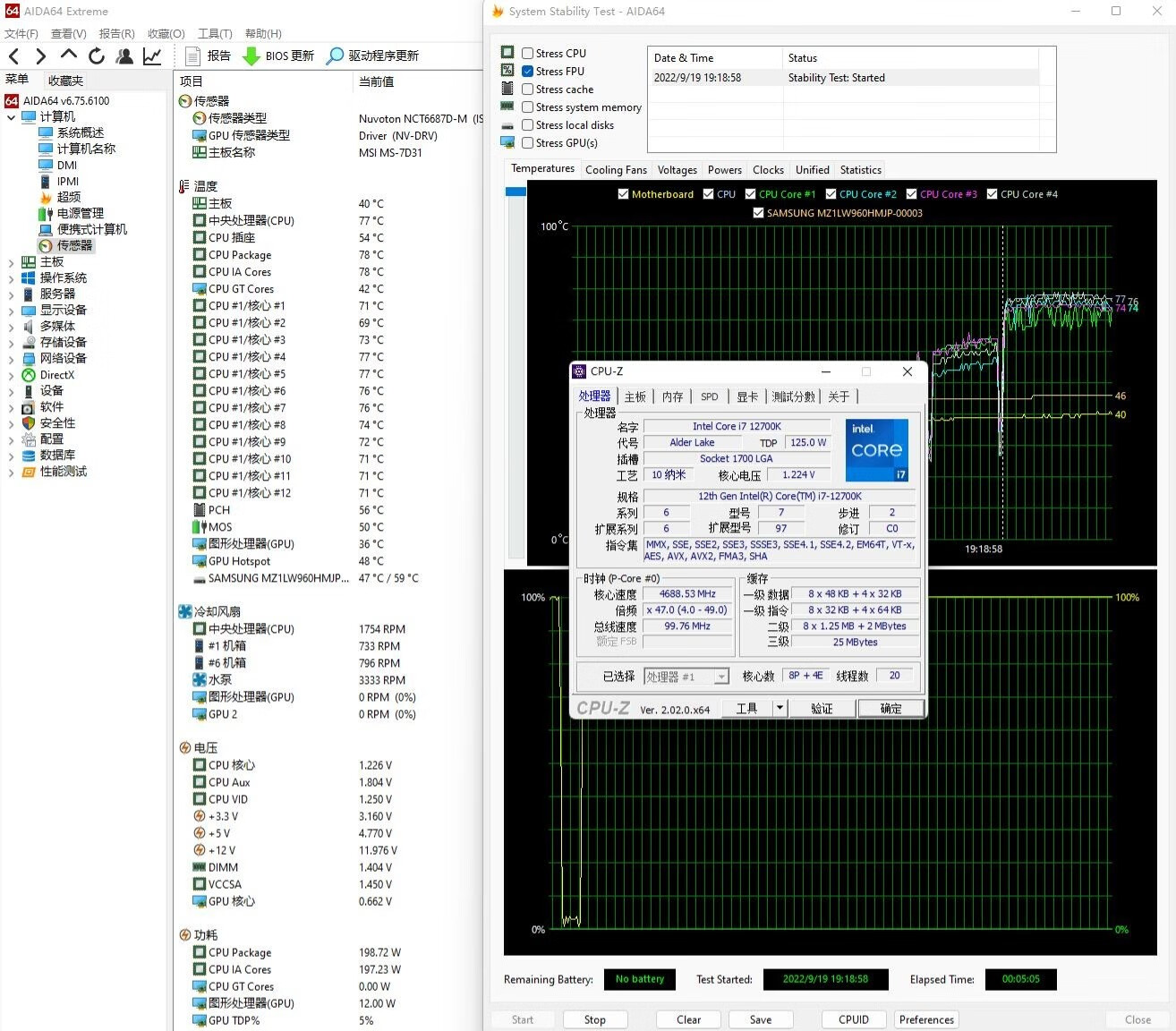Select the IPMI tree entry
This screenshot has height=1031, width=1176.
coord(59,181)
